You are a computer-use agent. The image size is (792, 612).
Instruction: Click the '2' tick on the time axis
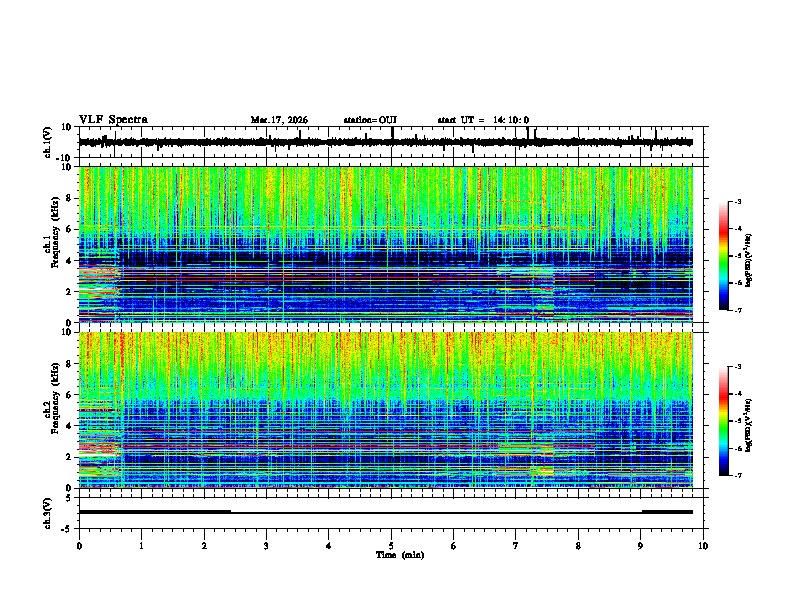(x=204, y=546)
